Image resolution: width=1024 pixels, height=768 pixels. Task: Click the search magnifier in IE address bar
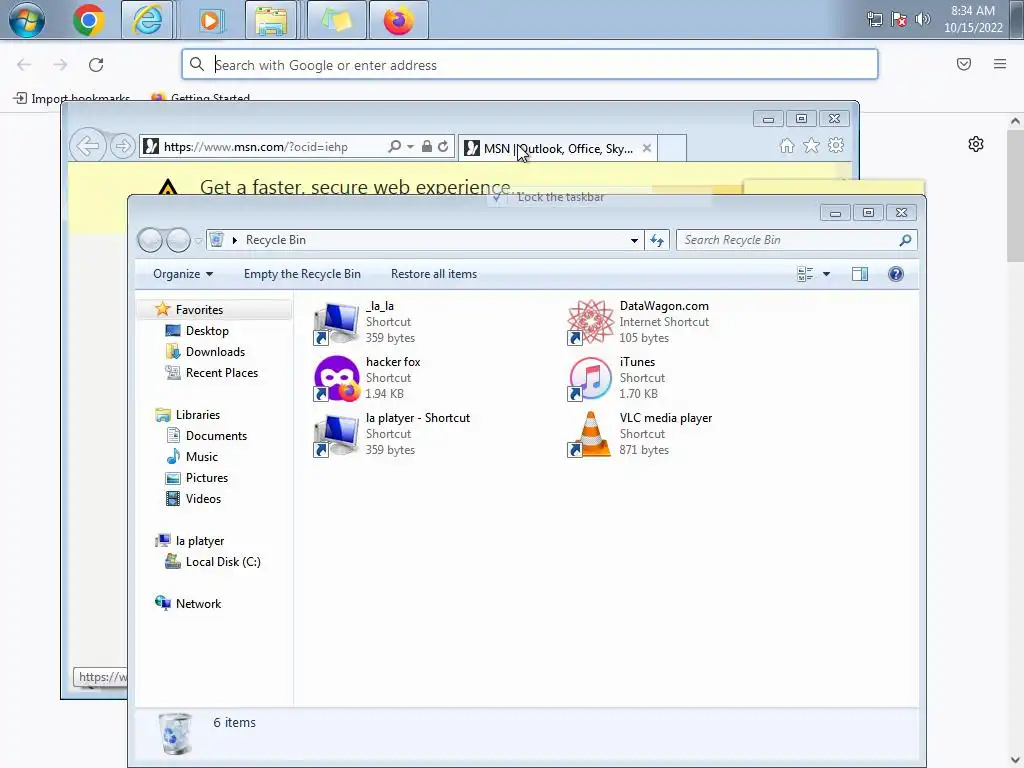394,146
